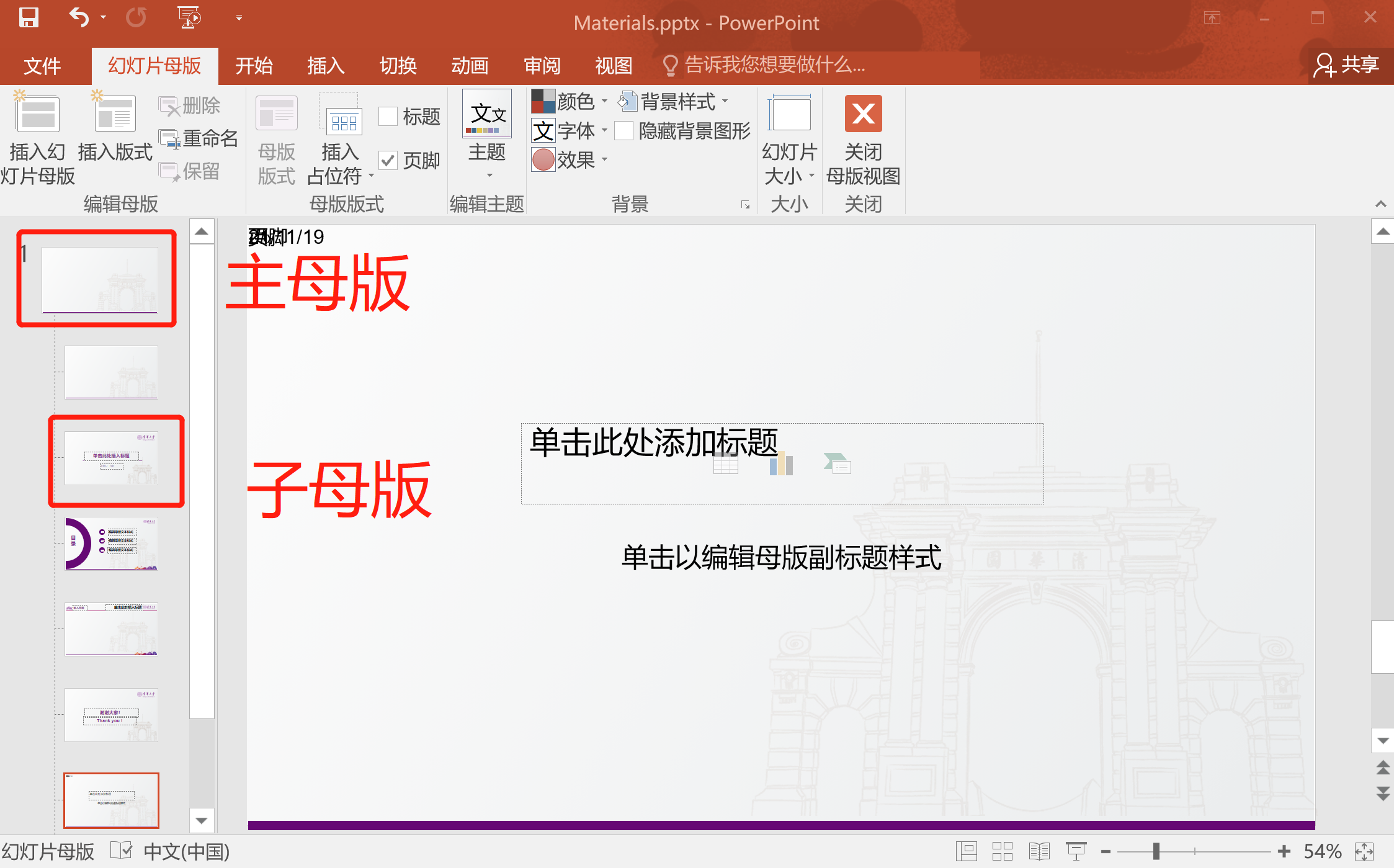The height and width of the screenshot is (868, 1394).
Task: Open the 主题 themes dropdown
Action: click(x=488, y=136)
